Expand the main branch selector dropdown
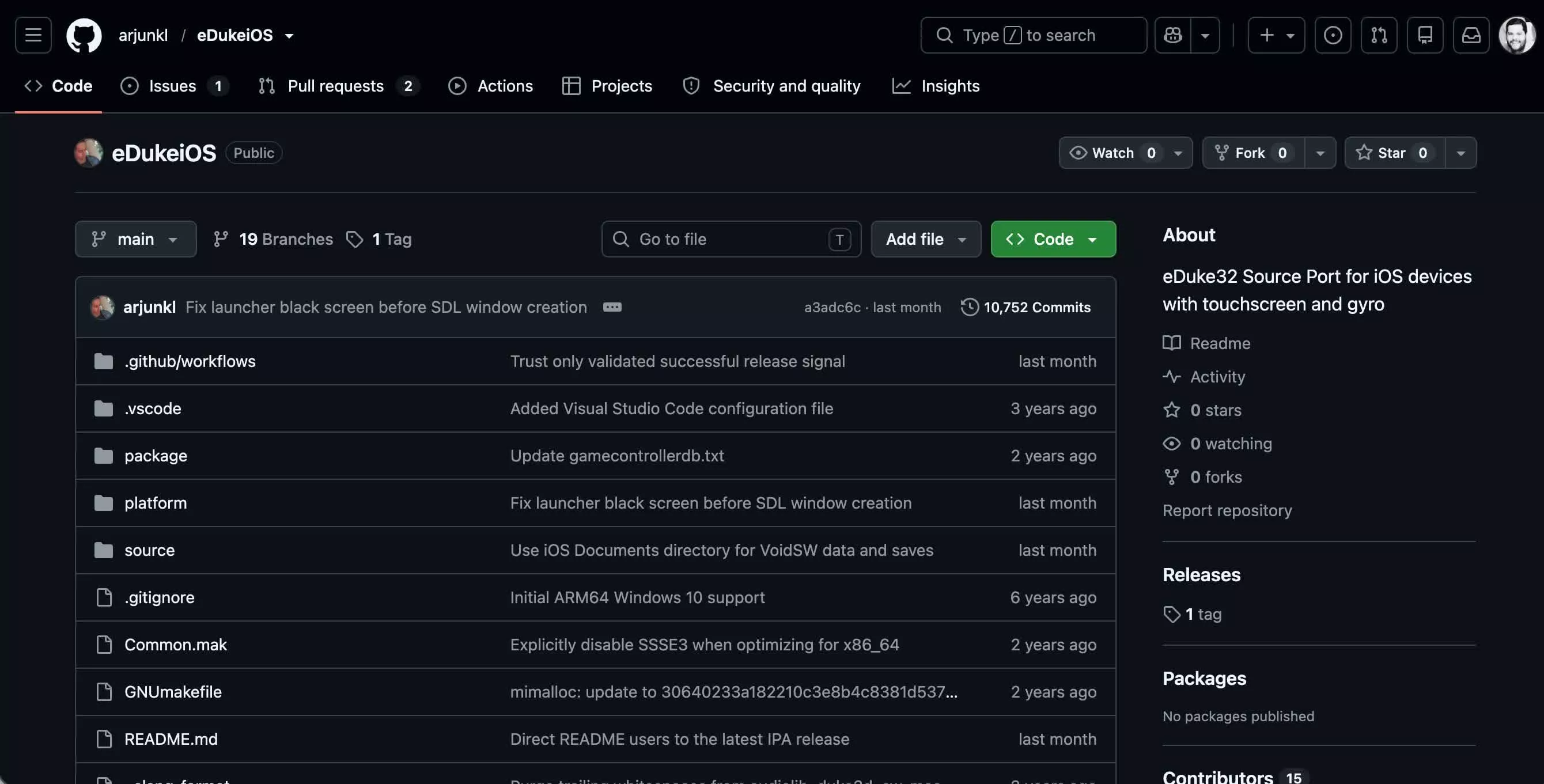1544x784 pixels. 135,239
